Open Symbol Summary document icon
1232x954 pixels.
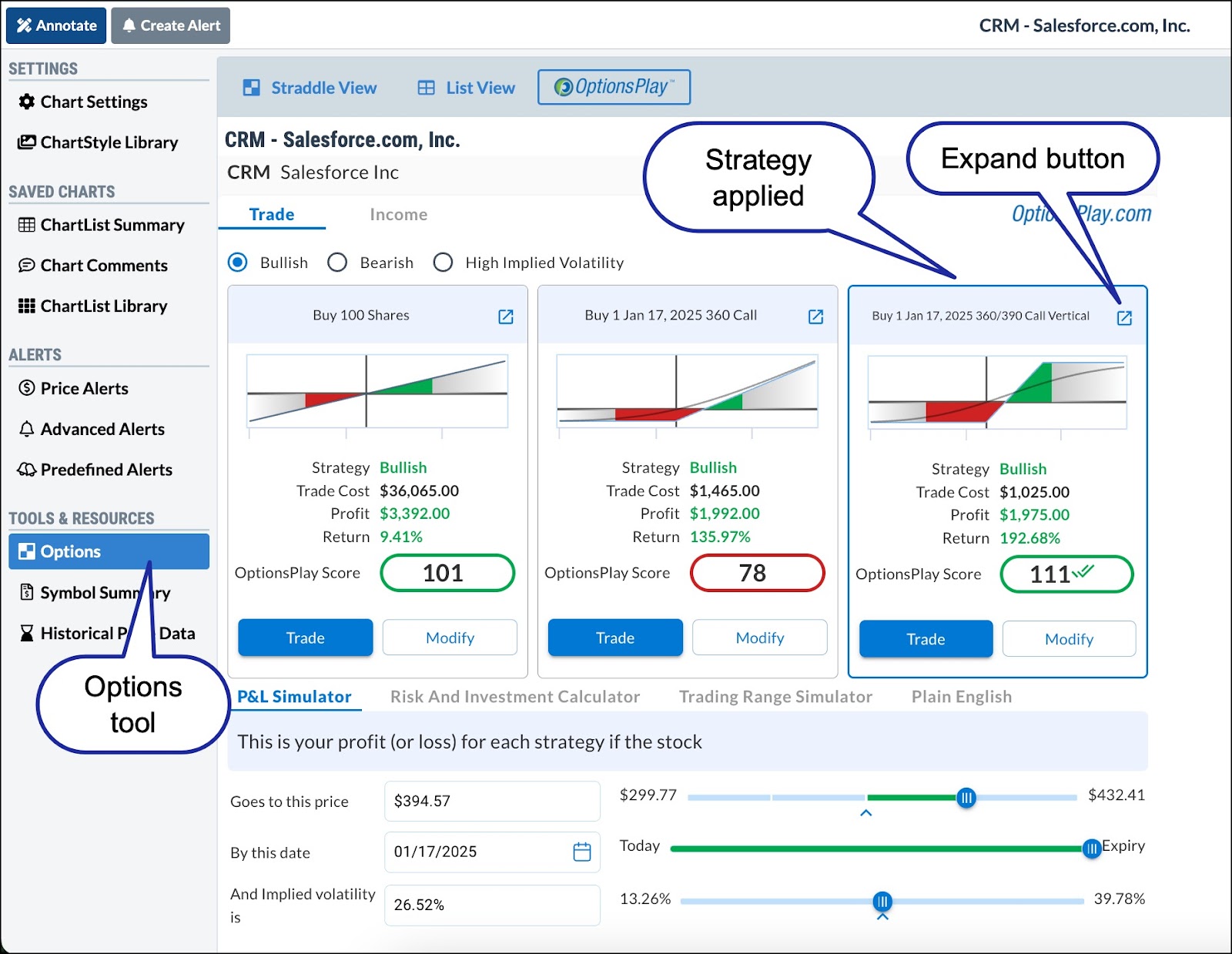coord(27,592)
